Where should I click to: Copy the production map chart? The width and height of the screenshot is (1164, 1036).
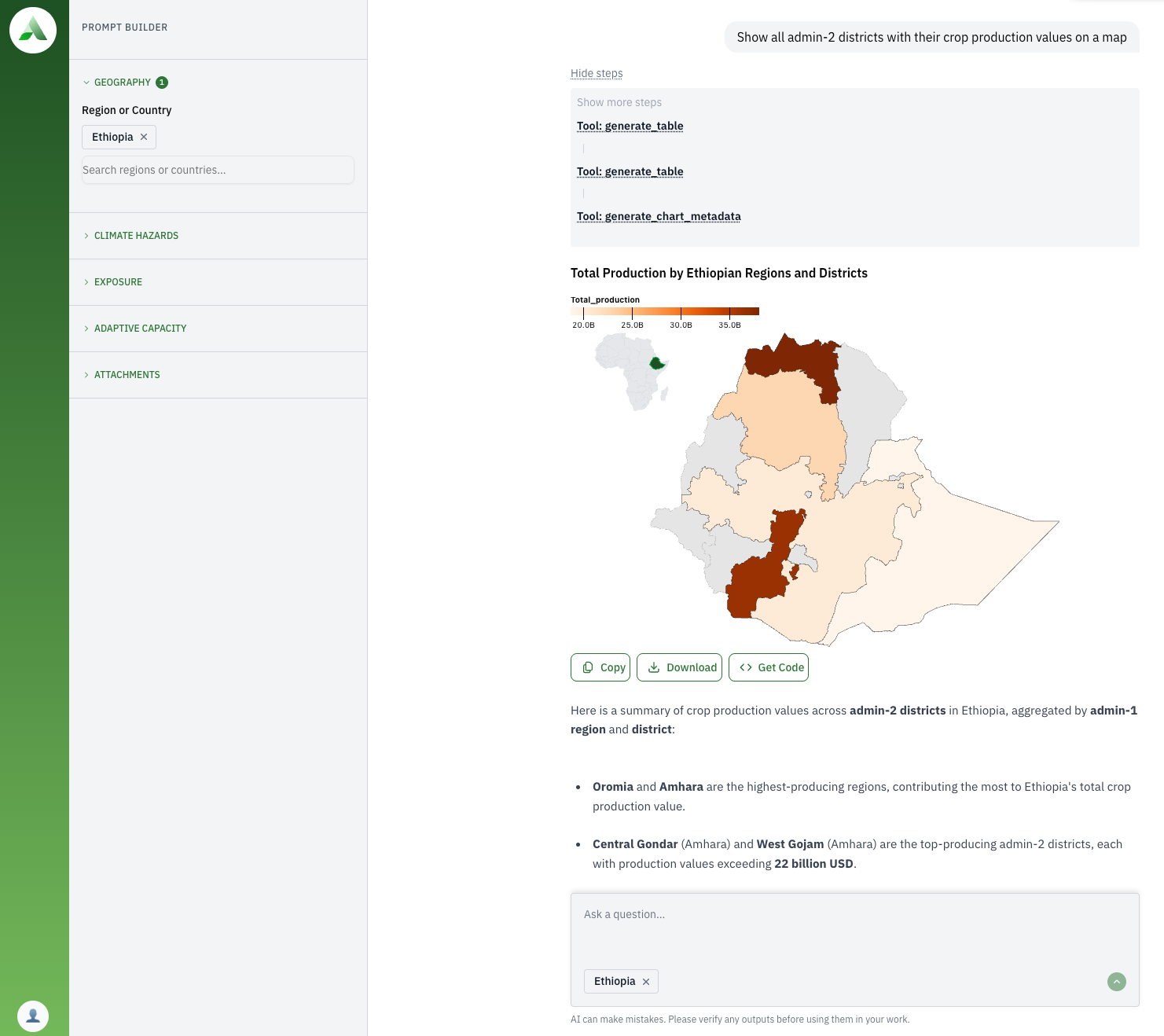(600, 667)
